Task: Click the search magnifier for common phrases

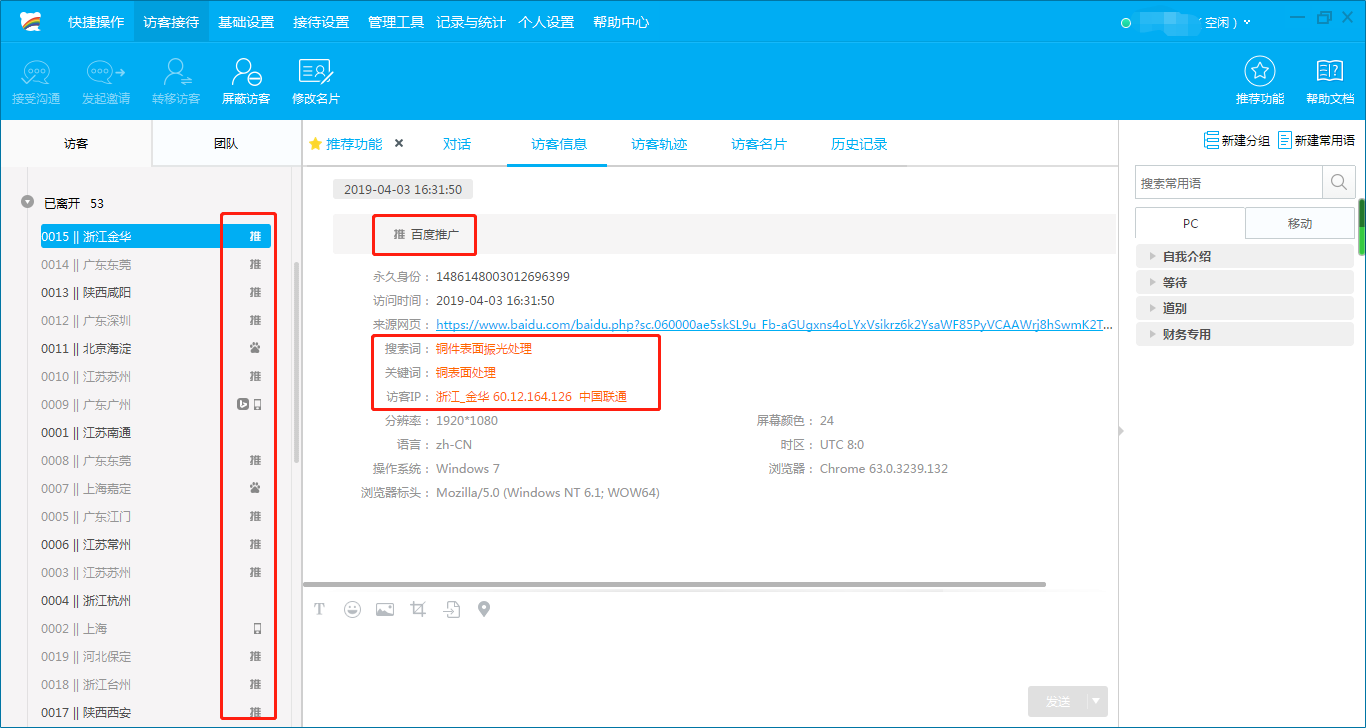Action: [1338, 183]
